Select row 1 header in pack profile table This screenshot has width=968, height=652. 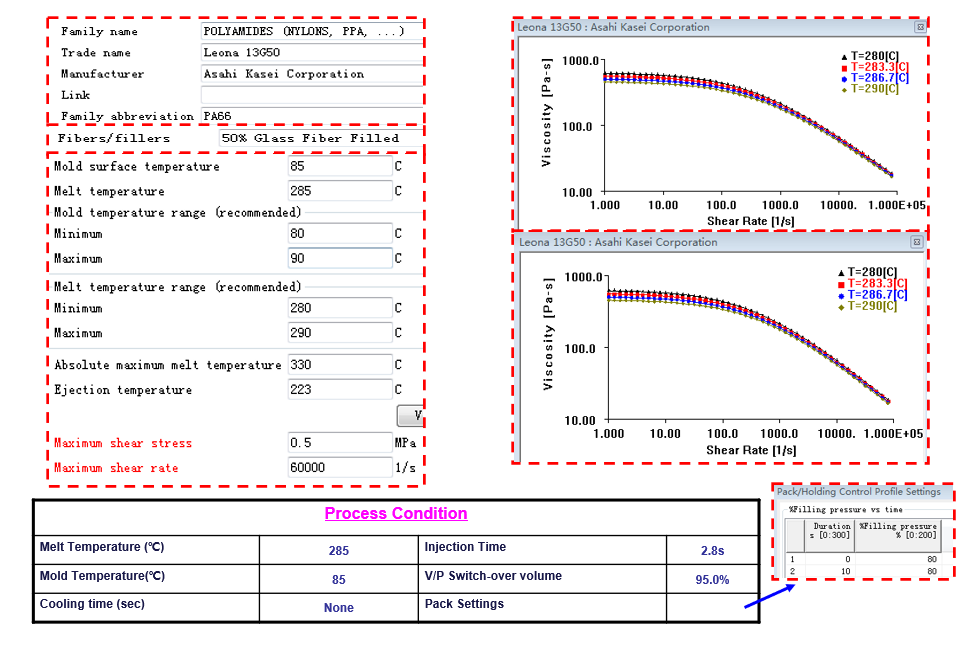[795, 559]
